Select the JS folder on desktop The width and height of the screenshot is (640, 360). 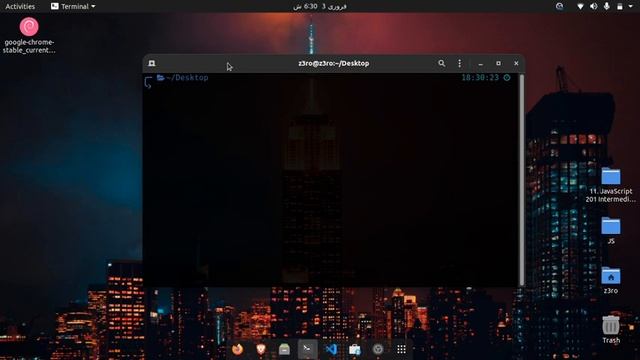[x=611, y=231]
